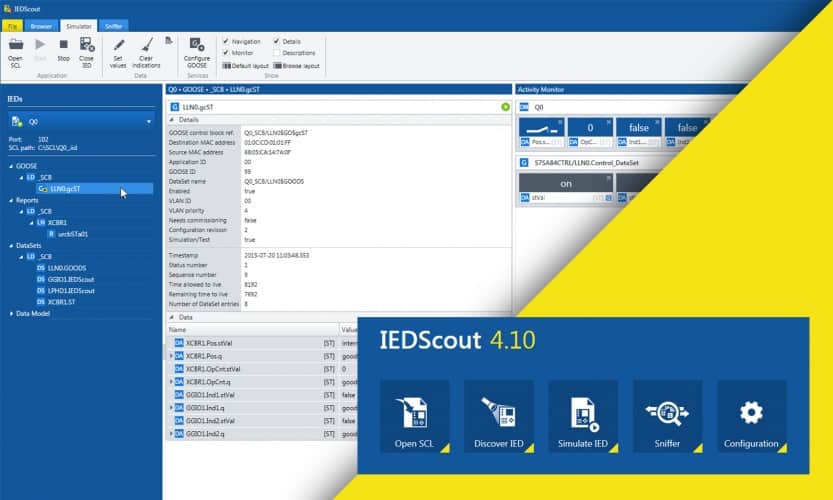Open the Configure GOOSE tool

click(197, 45)
